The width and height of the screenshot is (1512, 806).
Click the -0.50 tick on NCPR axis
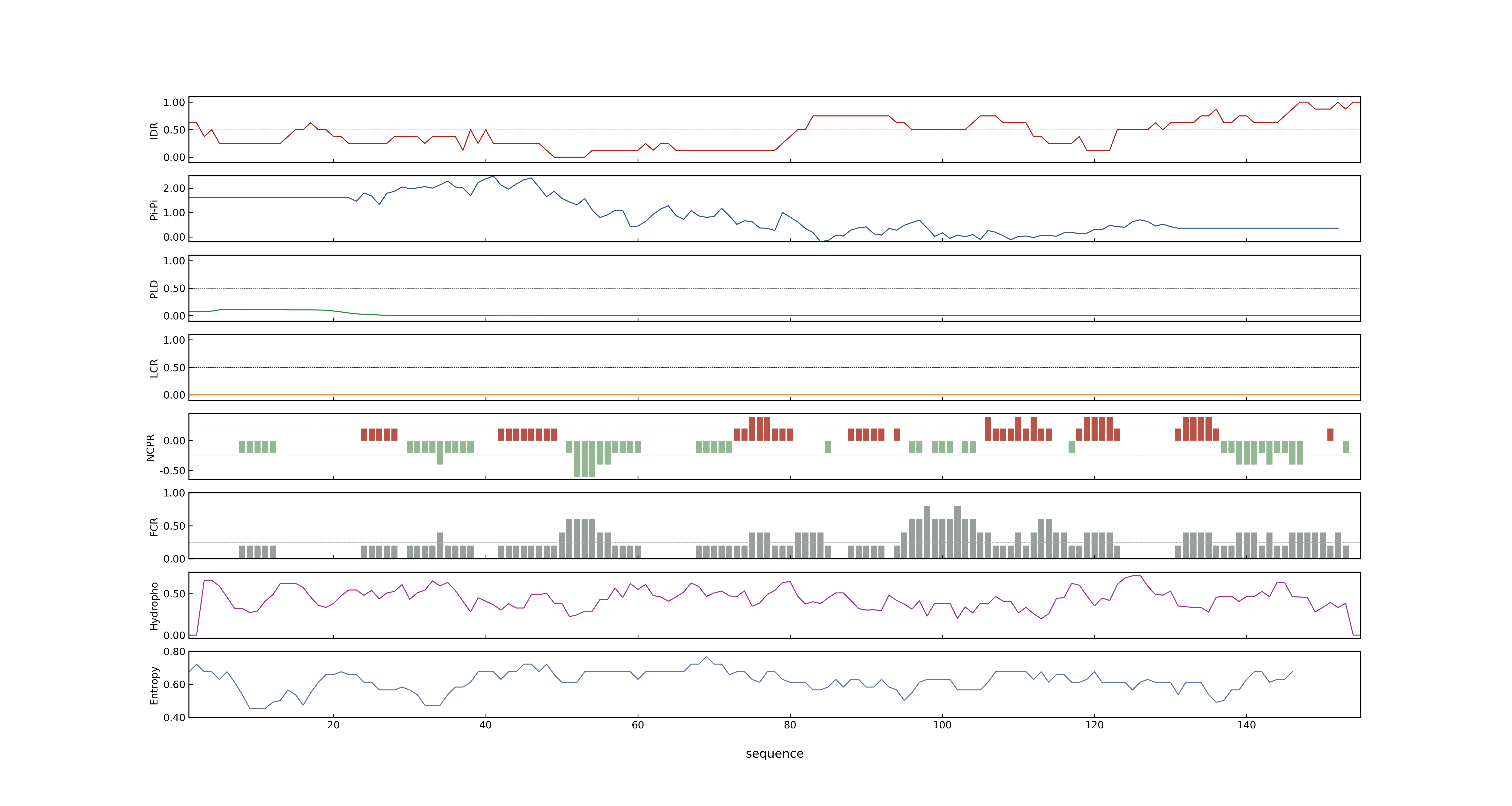tap(172, 470)
